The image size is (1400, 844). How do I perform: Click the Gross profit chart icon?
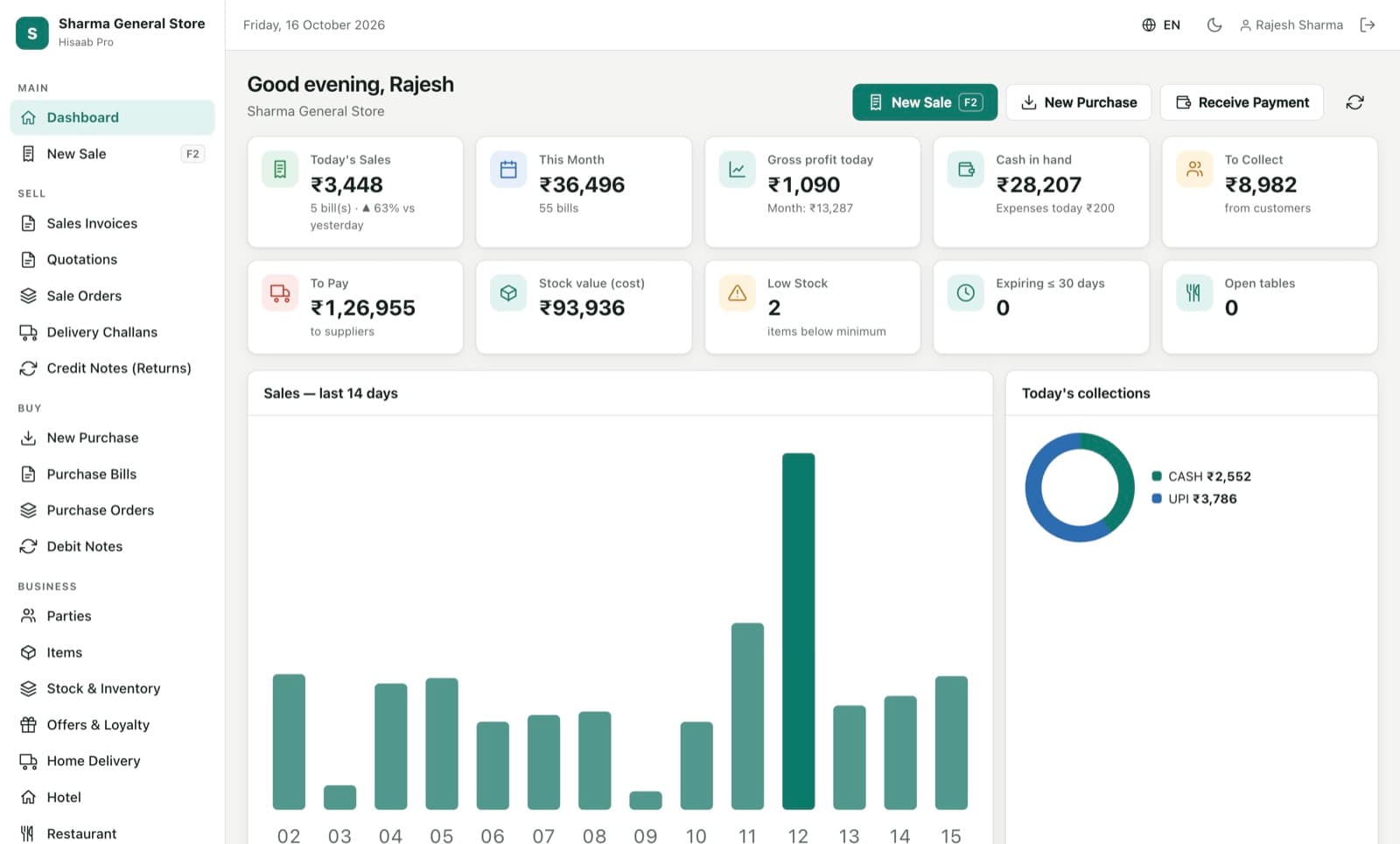[737, 170]
